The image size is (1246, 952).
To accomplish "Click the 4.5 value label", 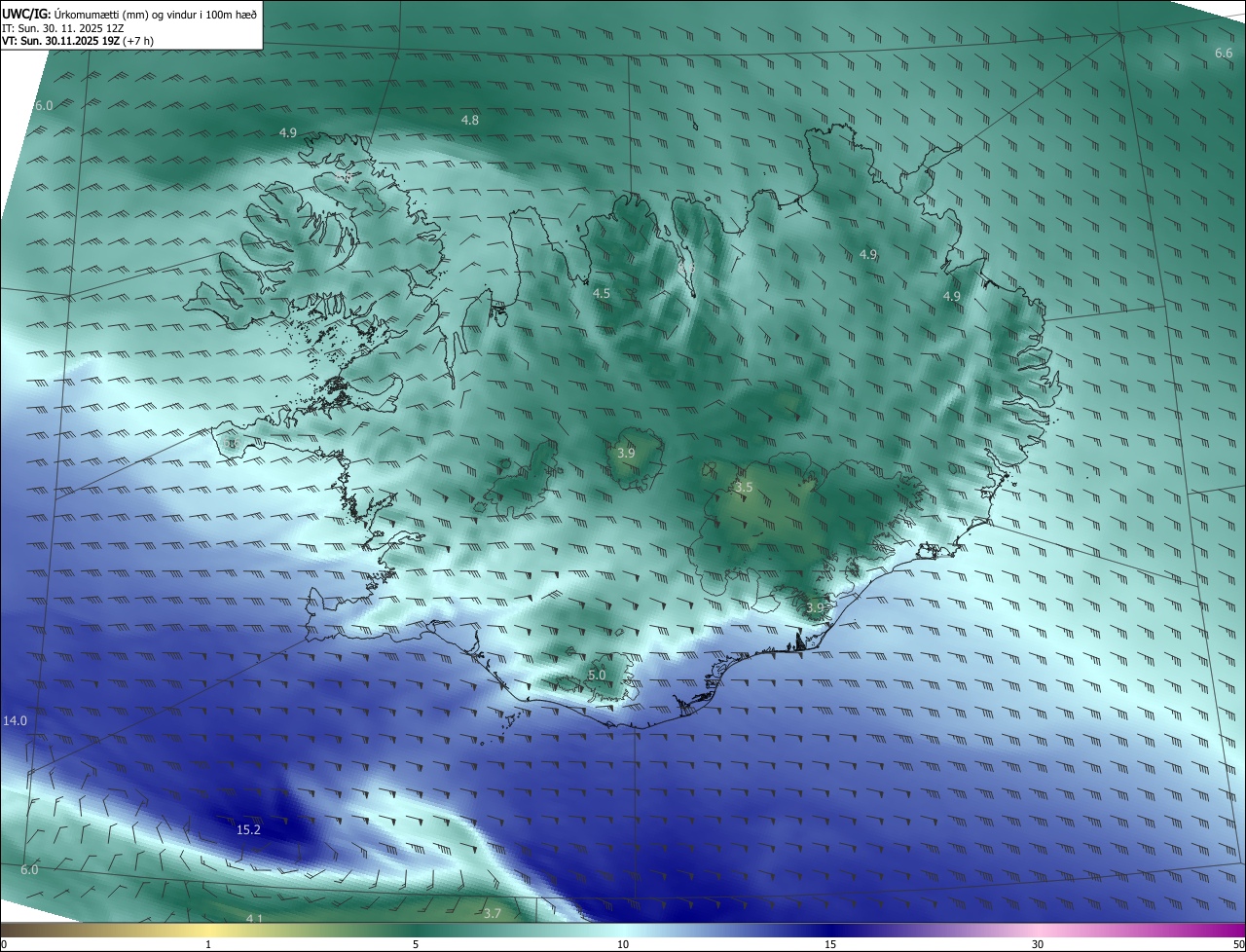I will coord(602,293).
